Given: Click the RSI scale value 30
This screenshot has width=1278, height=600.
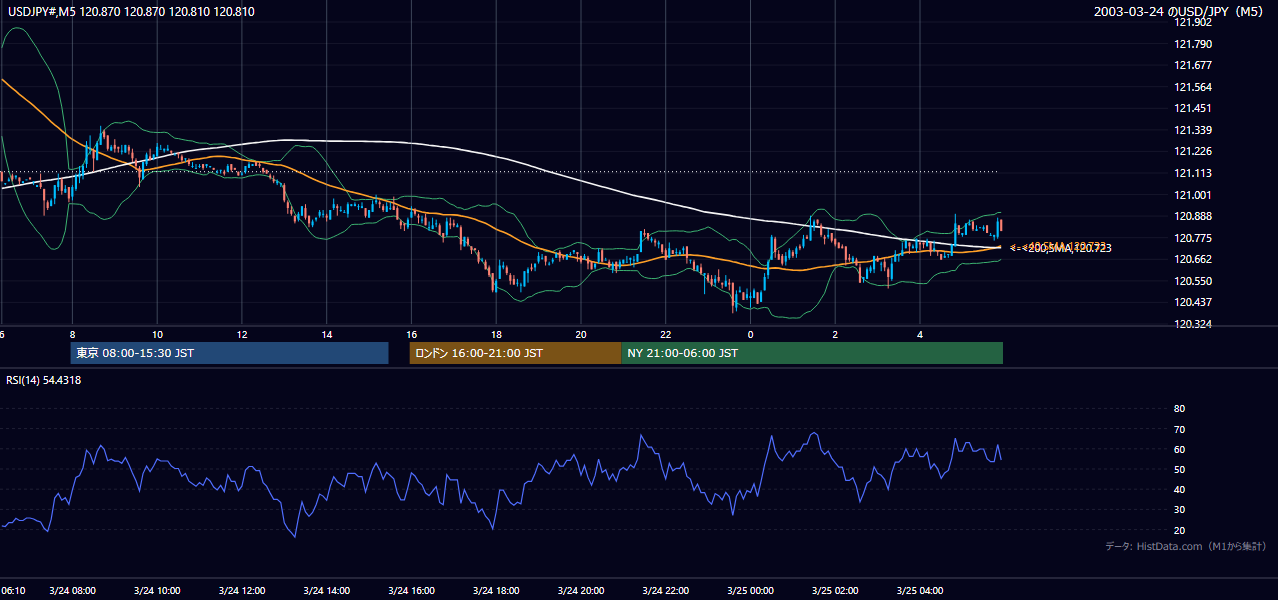Looking at the screenshot, I should 1179,510.
